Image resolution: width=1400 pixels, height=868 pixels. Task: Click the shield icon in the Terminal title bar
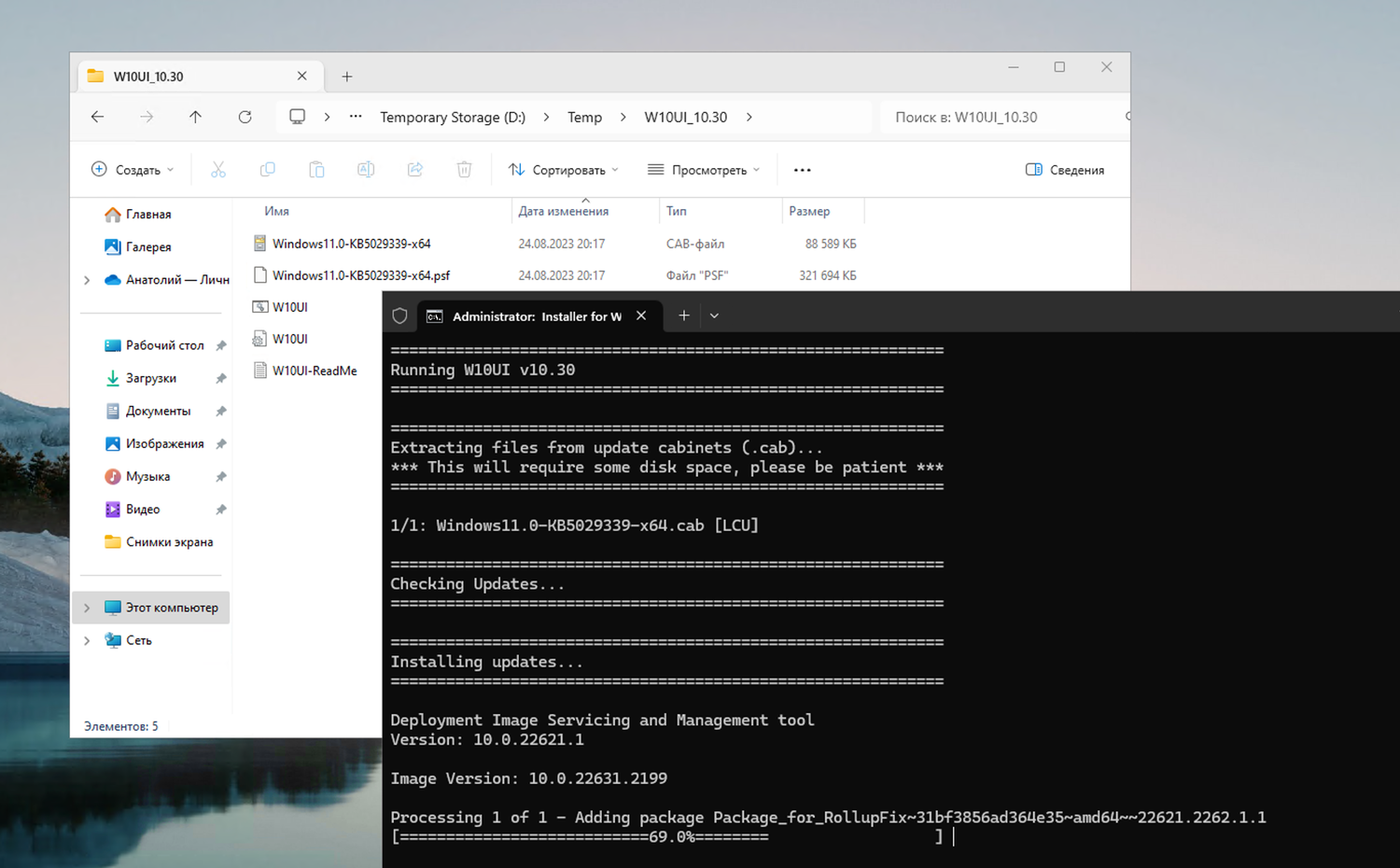click(399, 316)
